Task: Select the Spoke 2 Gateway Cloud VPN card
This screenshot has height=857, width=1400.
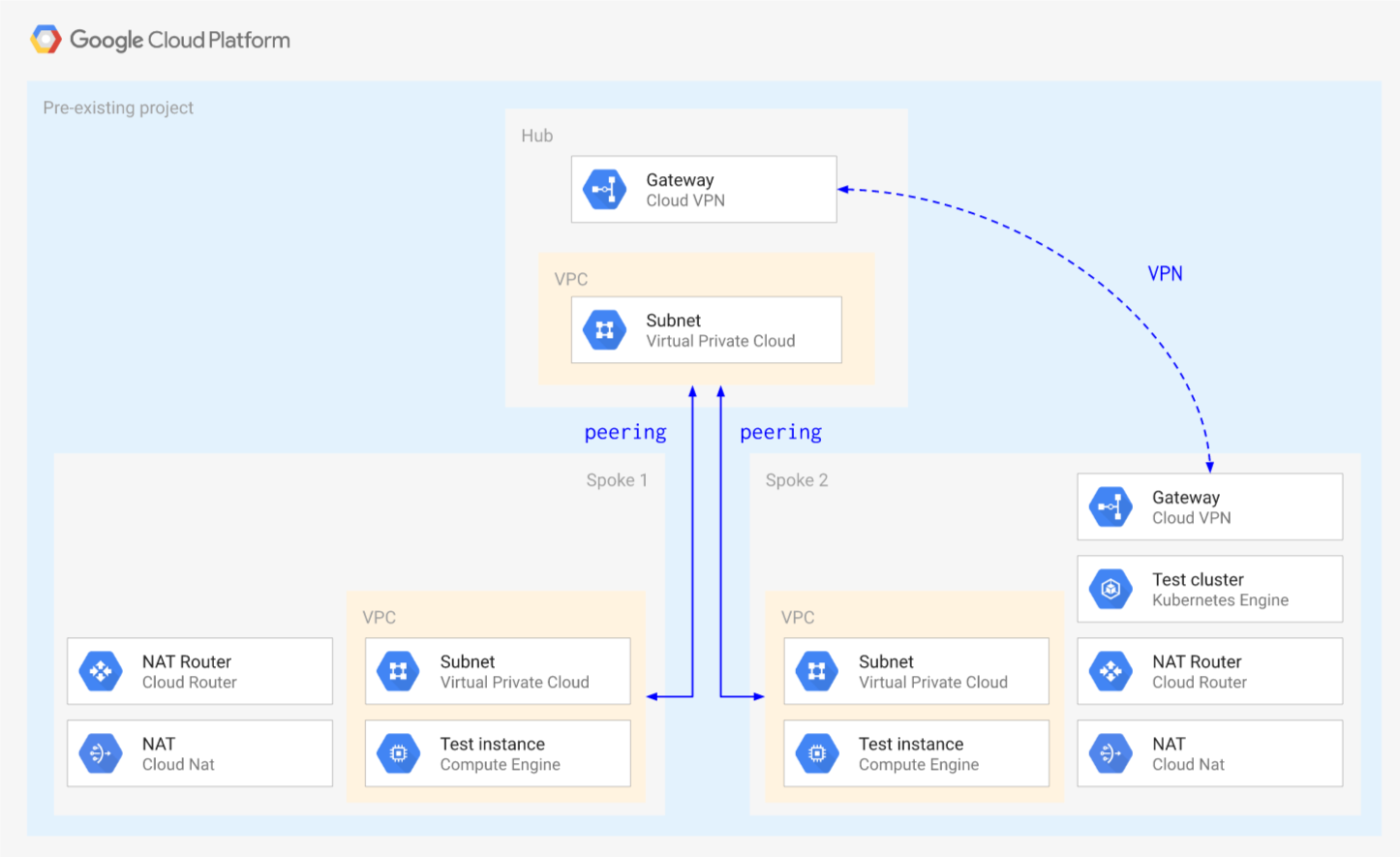Action: click(1210, 506)
